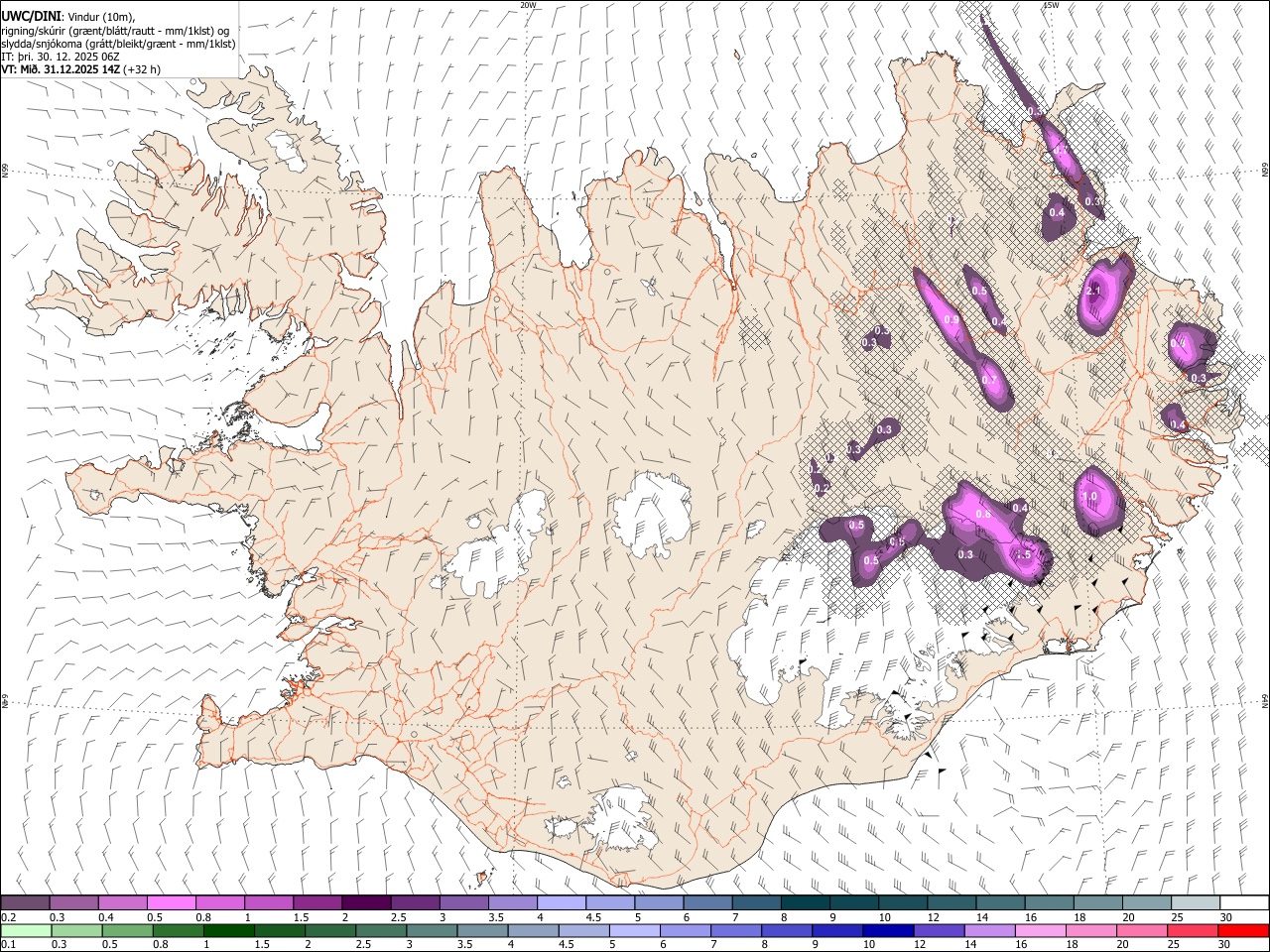Select the top-row legend swatch starting at 8

click(x=806, y=902)
